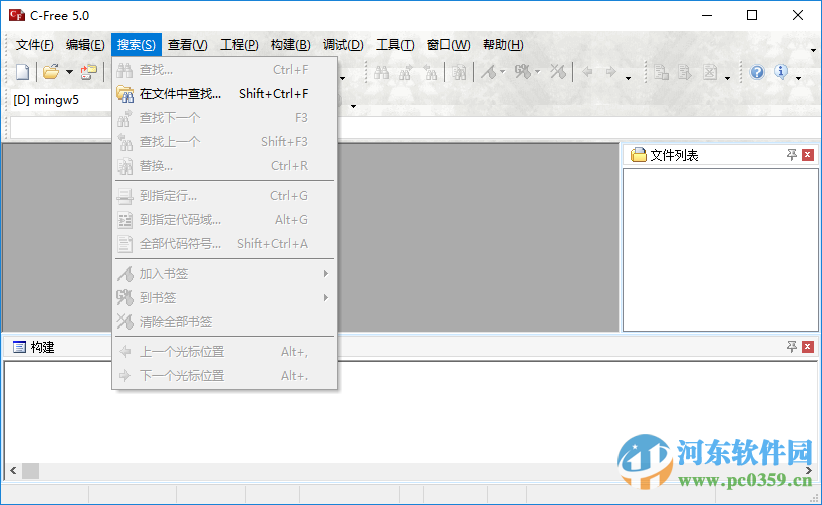Click the build panel horizontal scrollbar thumb

[x=30, y=471]
